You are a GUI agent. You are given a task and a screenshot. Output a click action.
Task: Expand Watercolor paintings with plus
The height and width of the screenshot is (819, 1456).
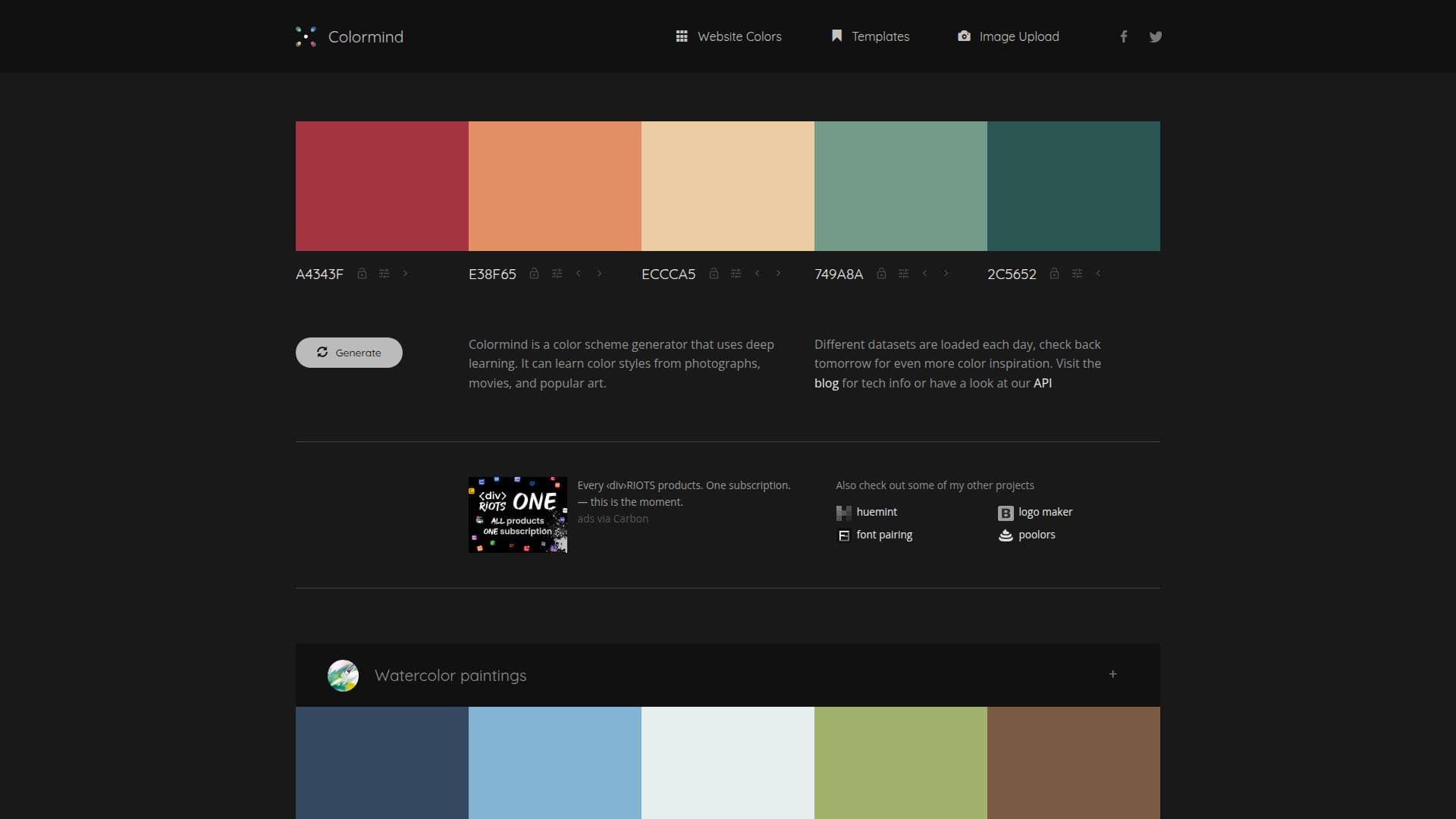[x=1112, y=674]
